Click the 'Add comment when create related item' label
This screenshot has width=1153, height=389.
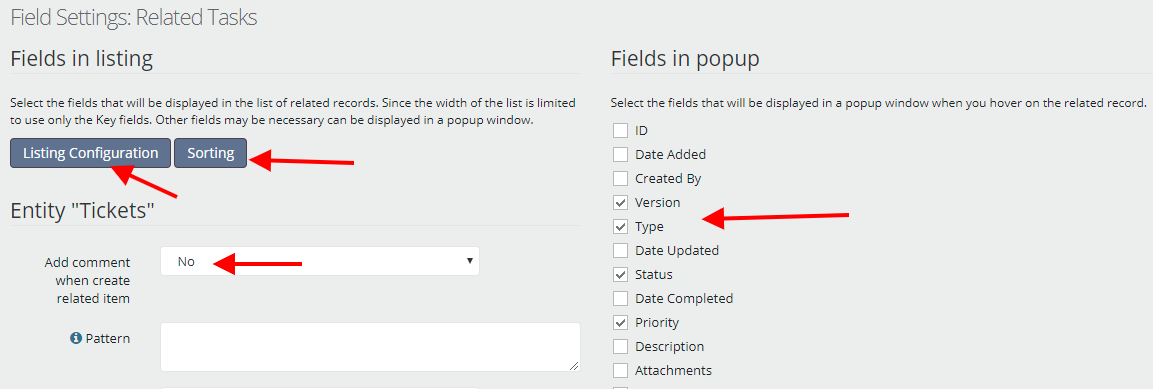88,280
